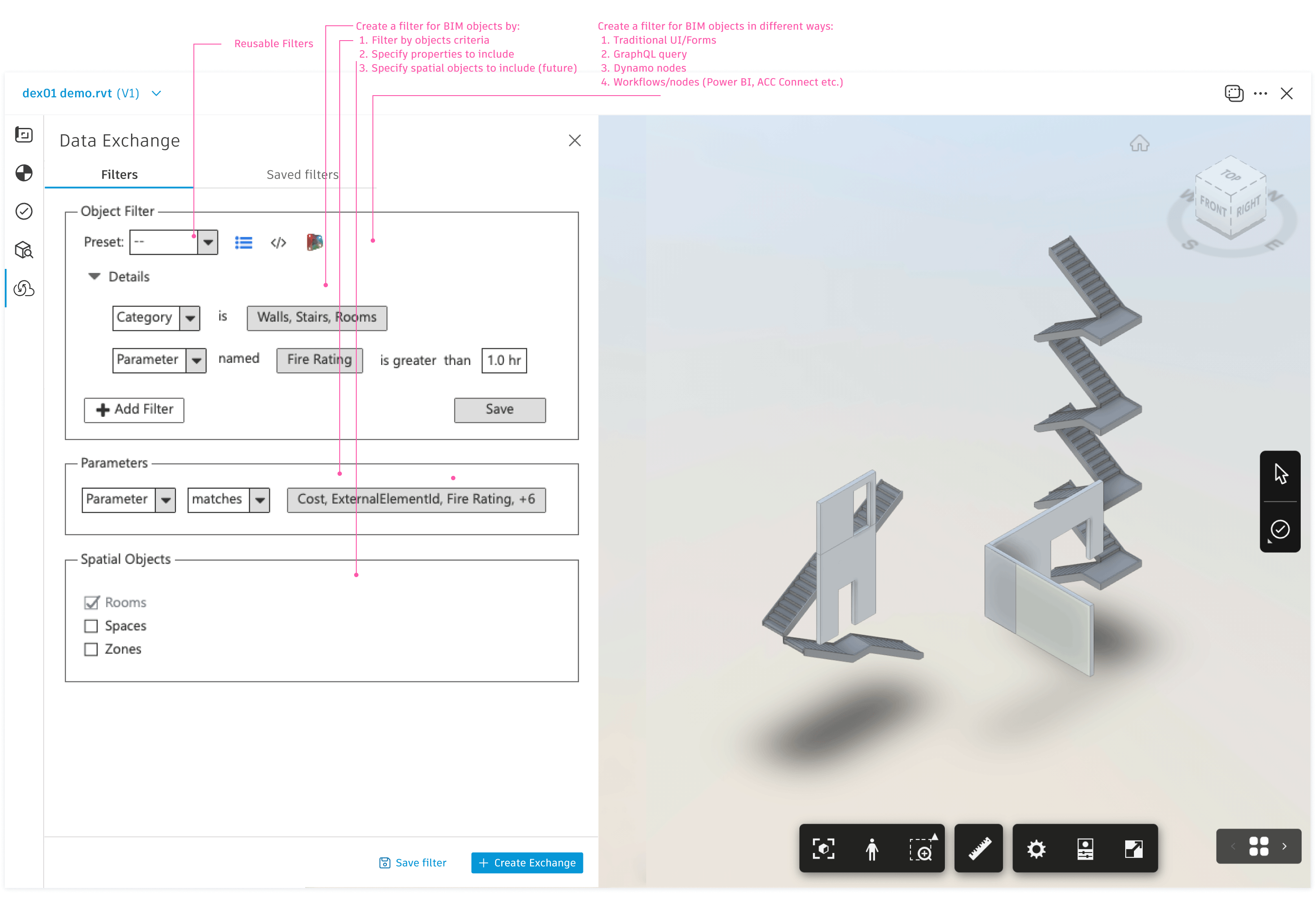
Task: Switch to the Filters tab
Action: (119, 175)
